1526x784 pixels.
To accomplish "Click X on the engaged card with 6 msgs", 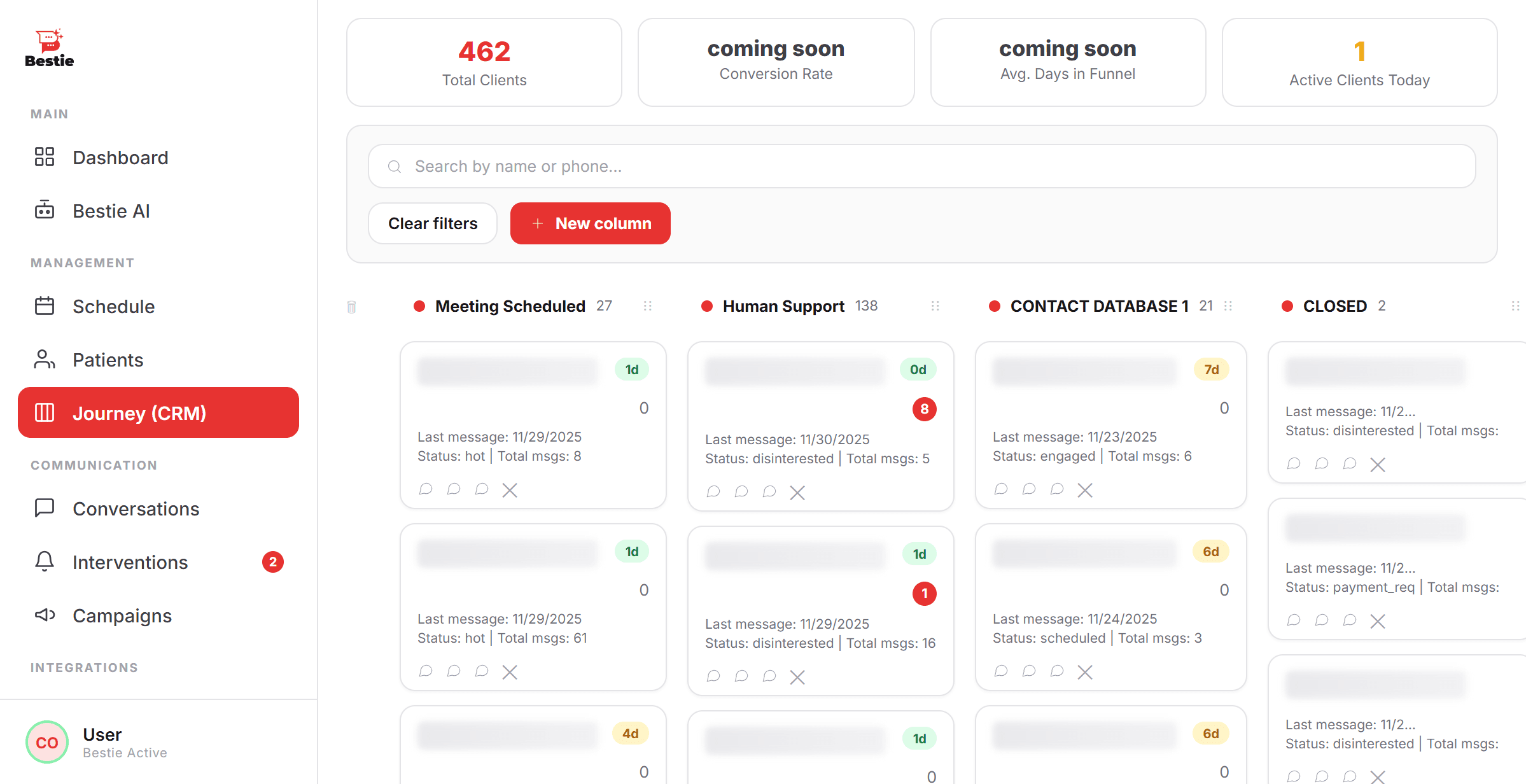I will [x=1085, y=490].
